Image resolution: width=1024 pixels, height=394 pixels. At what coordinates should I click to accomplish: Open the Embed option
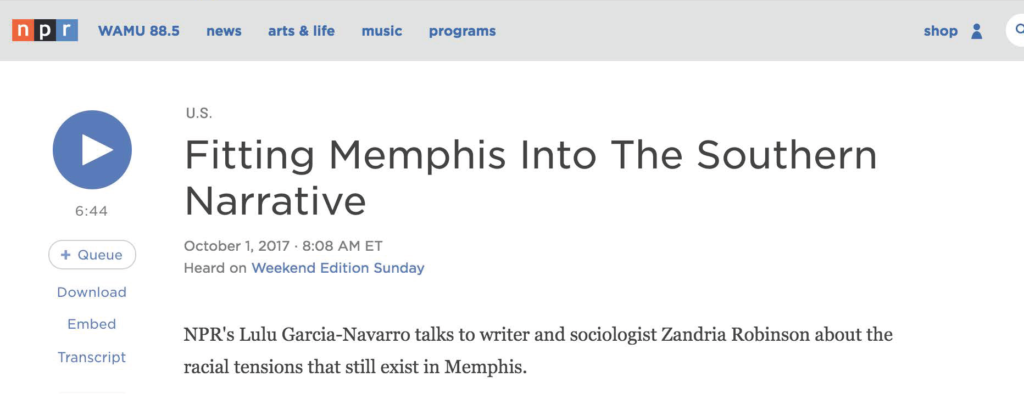[x=92, y=324]
